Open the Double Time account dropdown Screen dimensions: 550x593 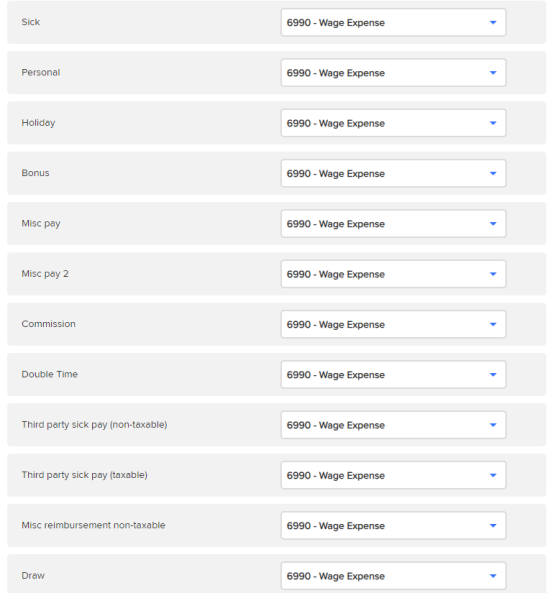pos(393,374)
